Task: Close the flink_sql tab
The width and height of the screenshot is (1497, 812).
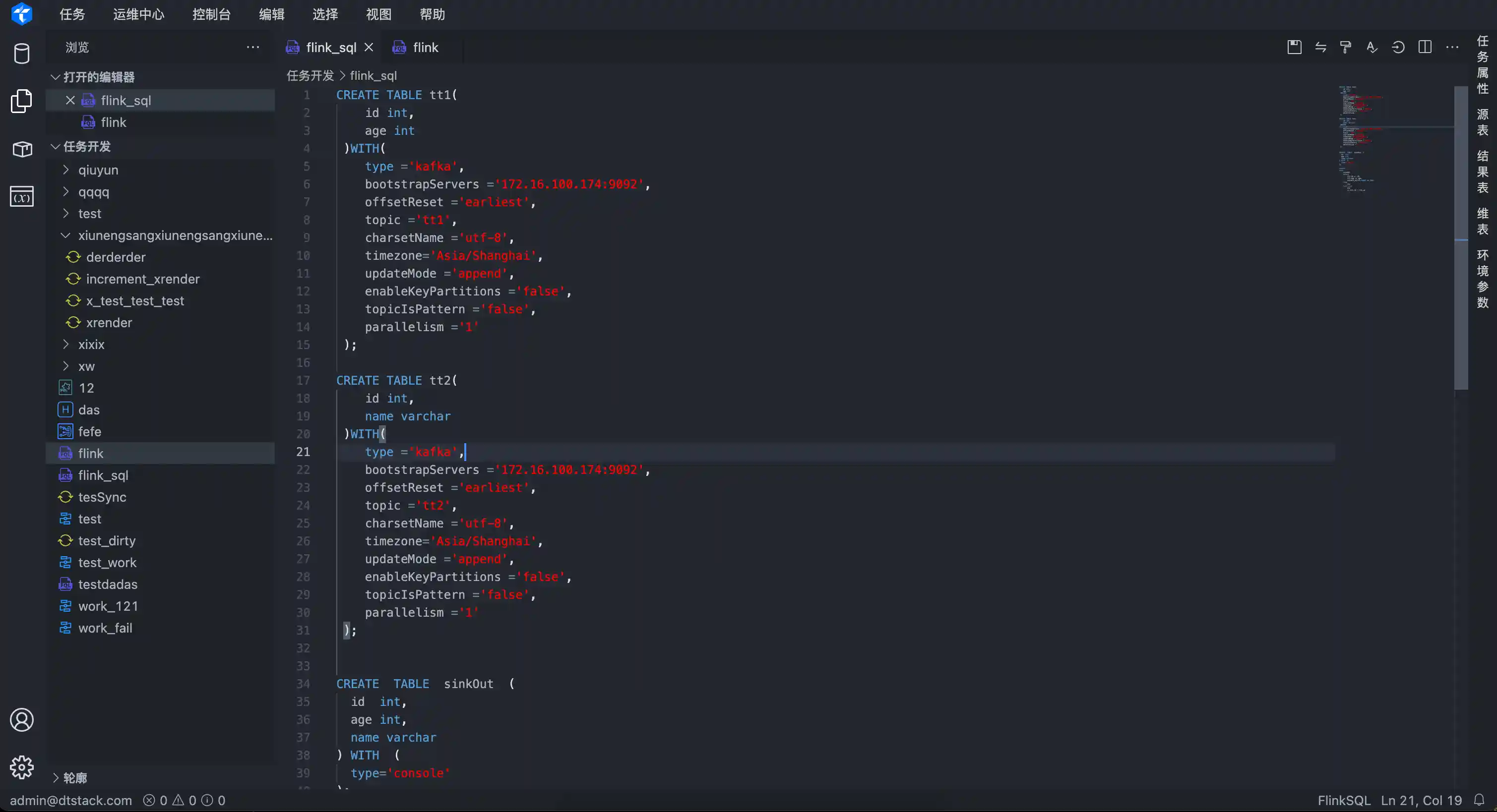Action: [x=369, y=47]
